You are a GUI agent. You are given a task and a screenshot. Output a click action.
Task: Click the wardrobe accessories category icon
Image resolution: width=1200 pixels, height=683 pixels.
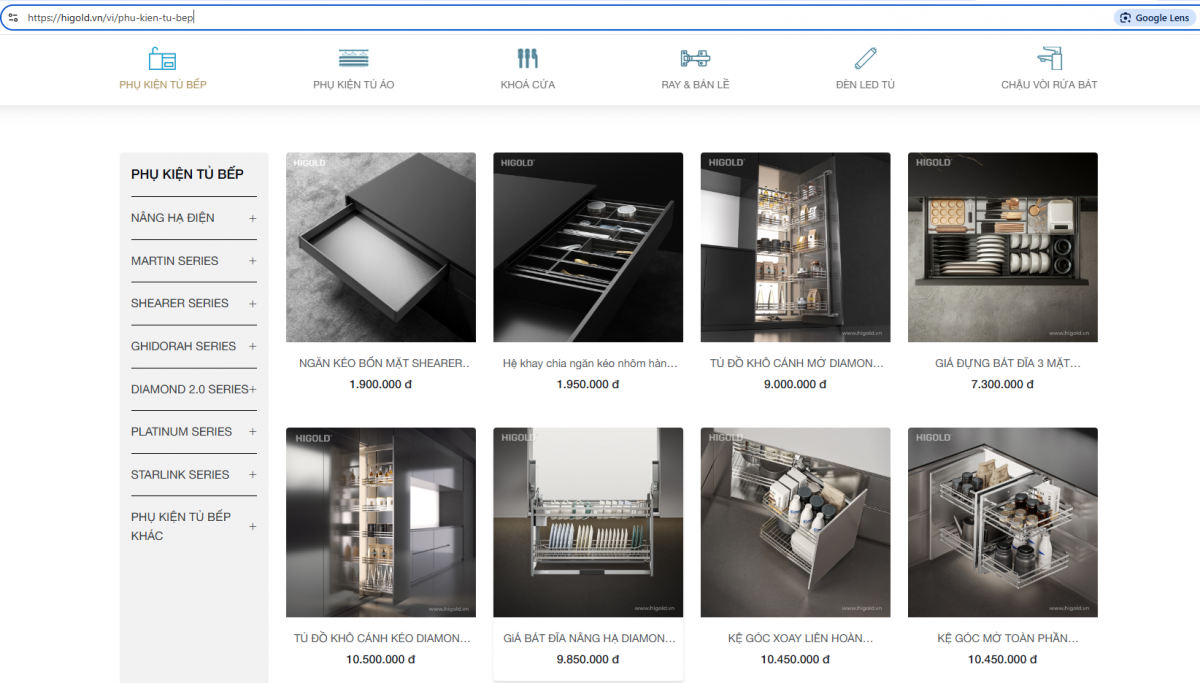tap(353, 58)
